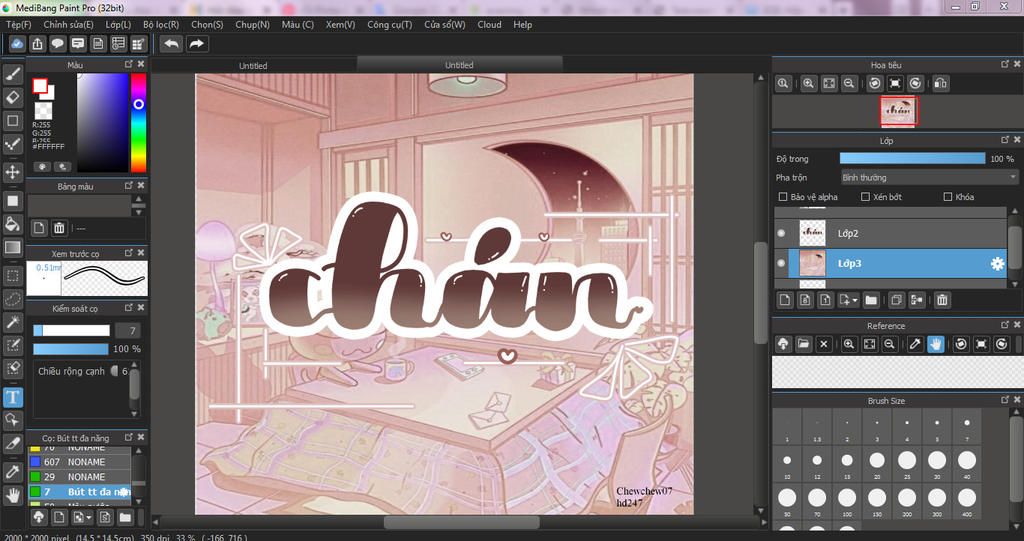Screen dimensions: 1024x541
Task: Float the Brush Size panel popout icon
Action: [x=1004, y=399]
